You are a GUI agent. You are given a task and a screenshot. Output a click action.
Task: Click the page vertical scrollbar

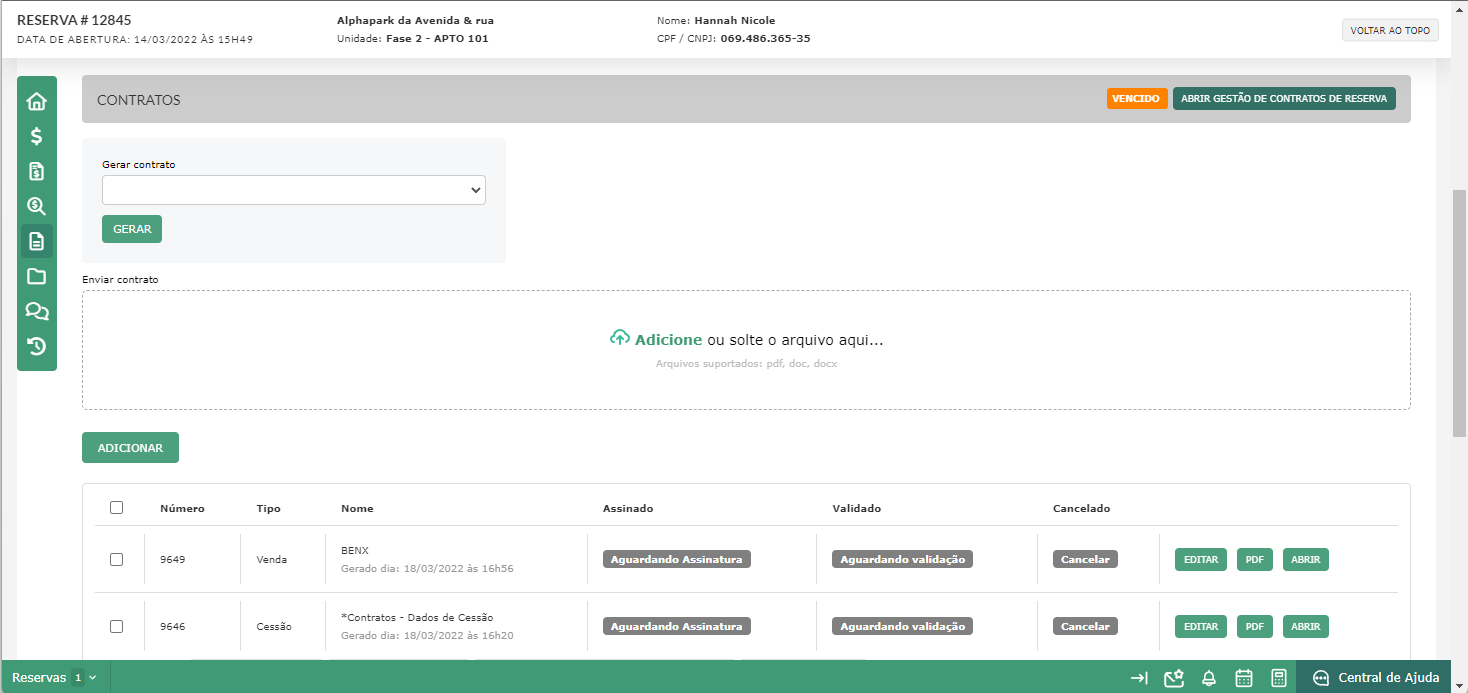[1459, 314]
